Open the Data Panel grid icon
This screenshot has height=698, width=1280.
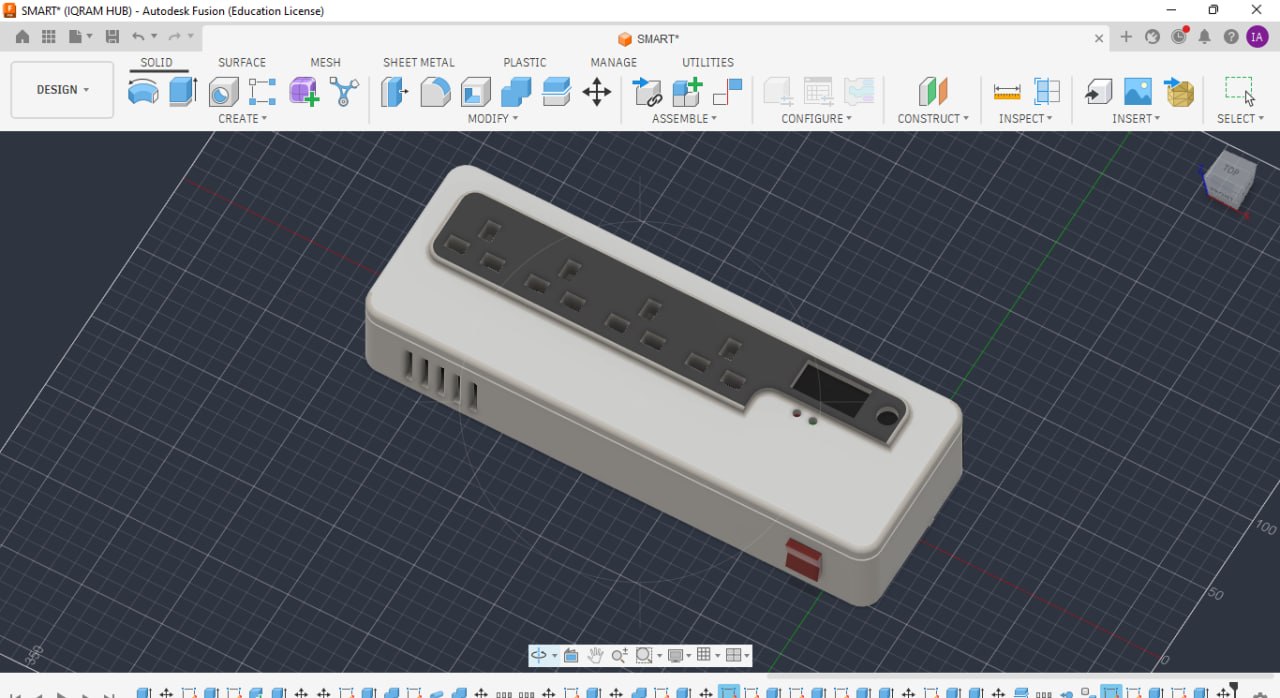(48, 37)
